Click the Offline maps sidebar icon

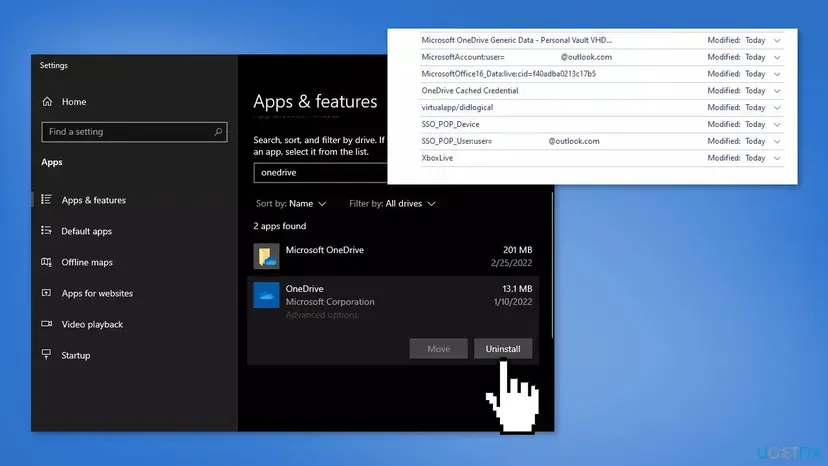pos(46,262)
